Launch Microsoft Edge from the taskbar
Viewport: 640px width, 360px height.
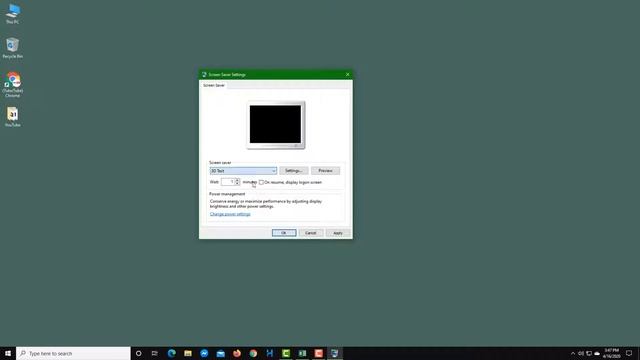click(x=171, y=353)
